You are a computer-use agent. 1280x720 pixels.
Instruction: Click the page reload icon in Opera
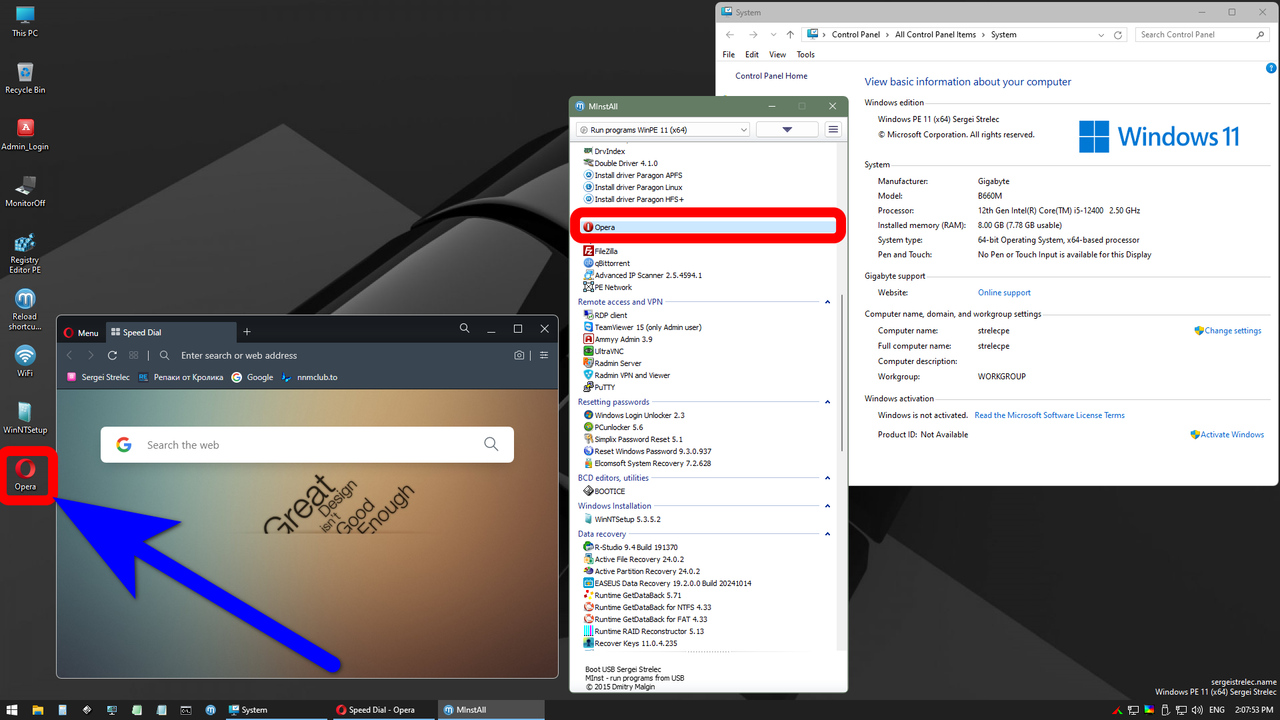112,355
